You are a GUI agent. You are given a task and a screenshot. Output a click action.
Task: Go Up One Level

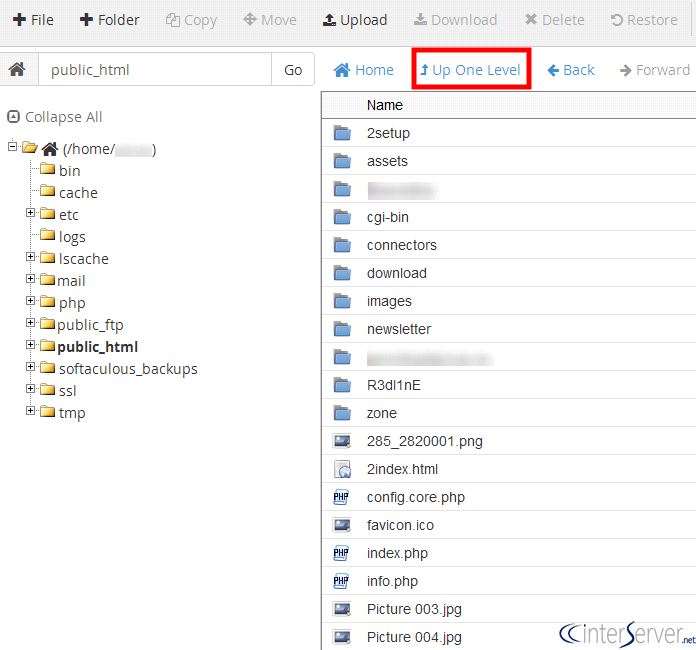point(470,70)
